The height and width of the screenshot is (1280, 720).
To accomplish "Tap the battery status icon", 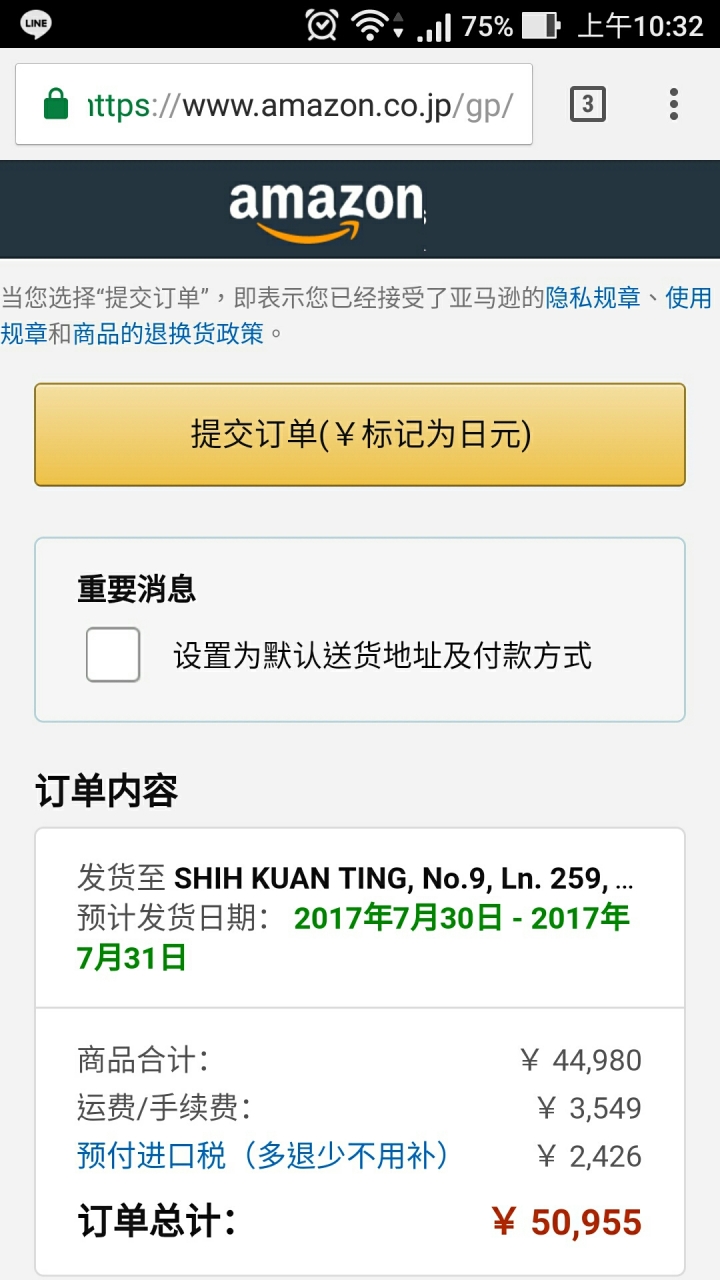I will [x=541, y=25].
